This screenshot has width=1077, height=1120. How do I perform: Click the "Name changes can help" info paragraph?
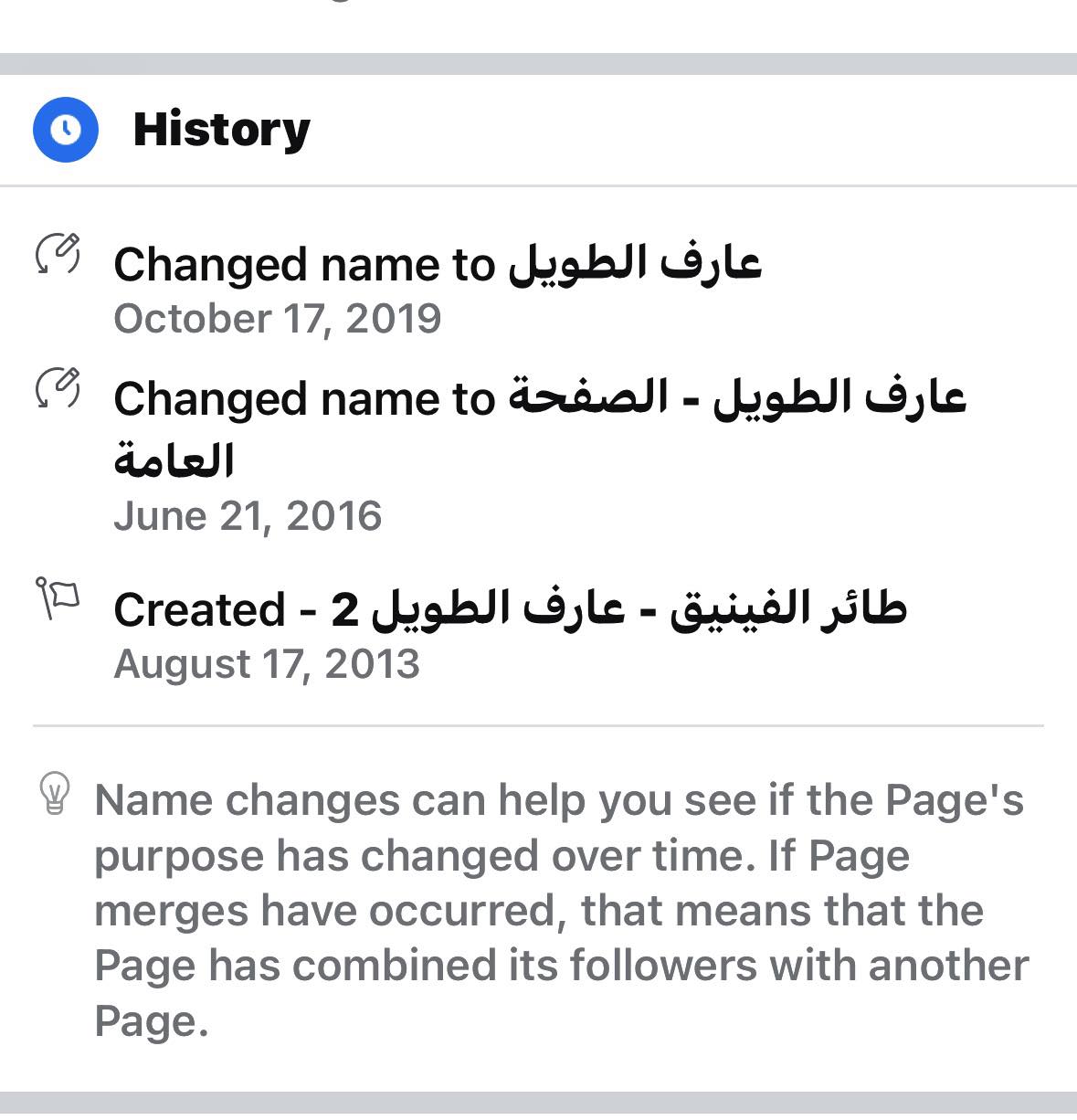tap(561, 910)
